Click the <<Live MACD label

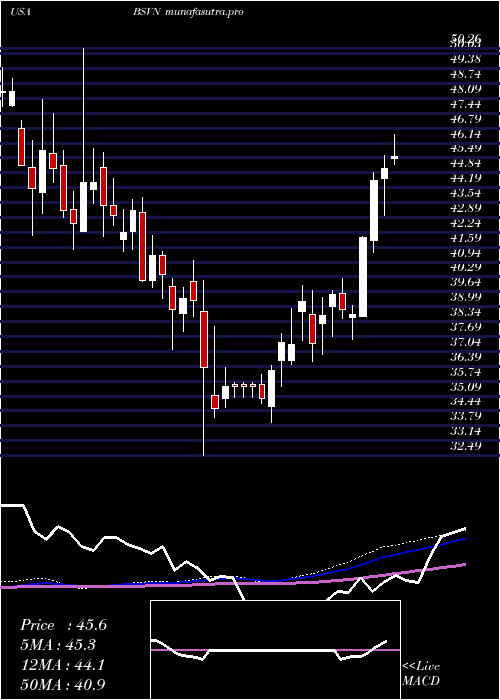tap(421, 674)
